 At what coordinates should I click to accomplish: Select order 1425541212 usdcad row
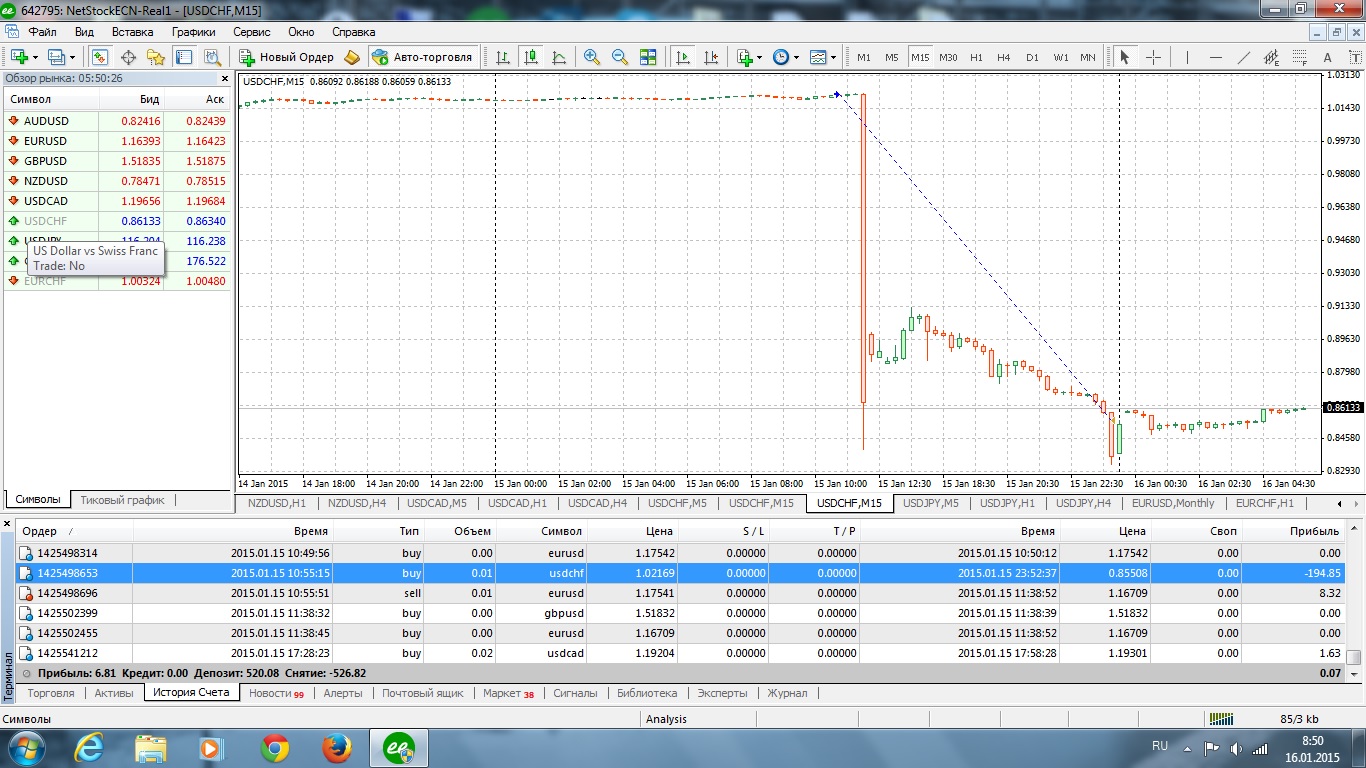click(680, 653)
